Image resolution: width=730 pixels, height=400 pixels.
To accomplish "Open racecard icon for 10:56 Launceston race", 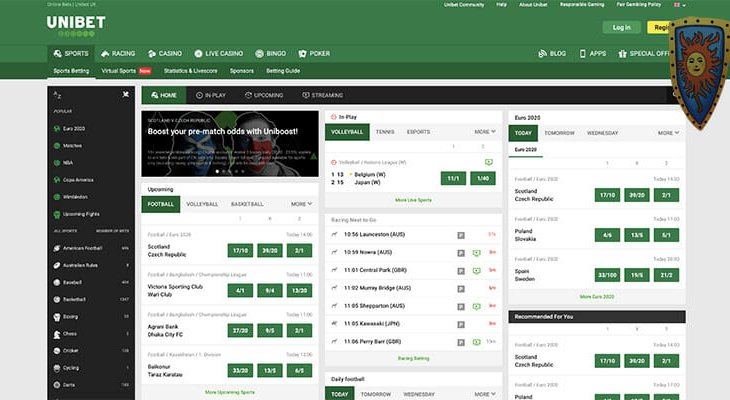I will 461,235.
